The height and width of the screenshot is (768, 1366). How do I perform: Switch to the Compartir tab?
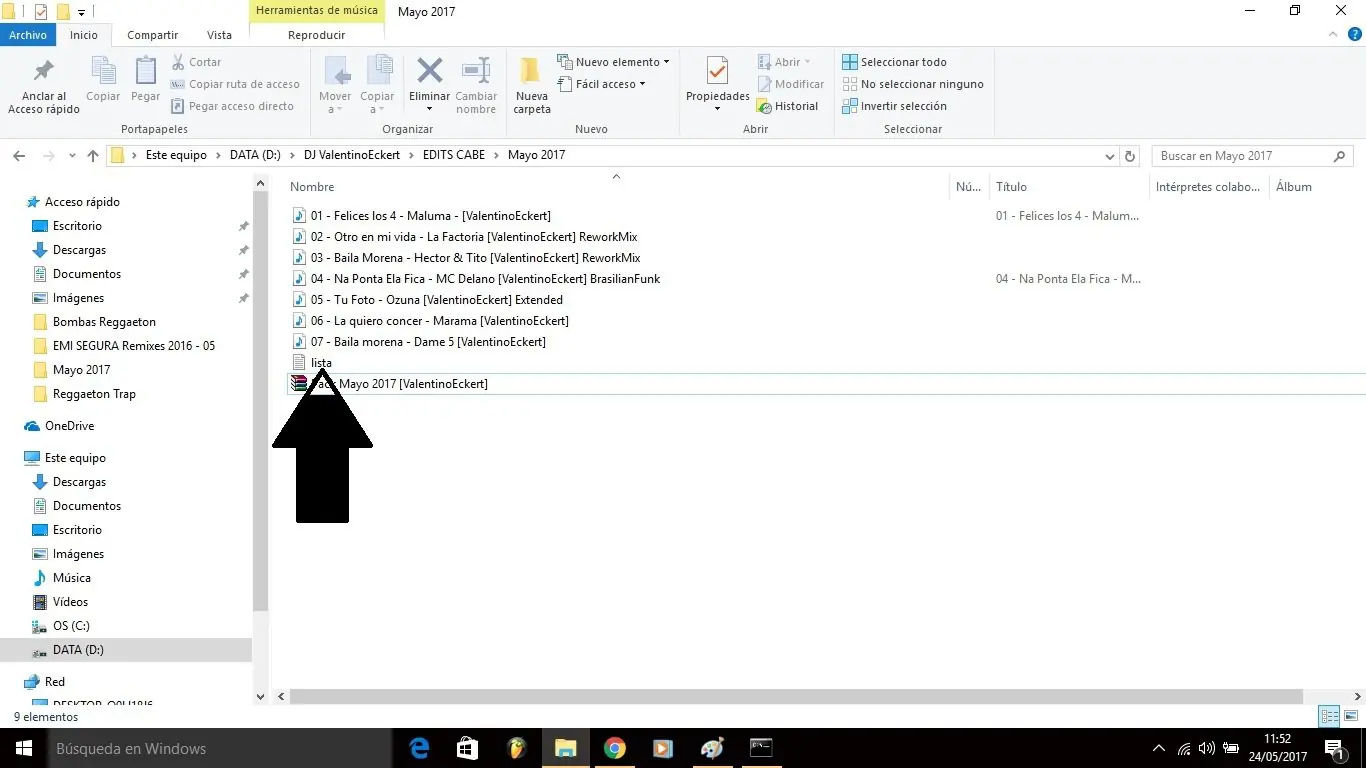point(152,35)
